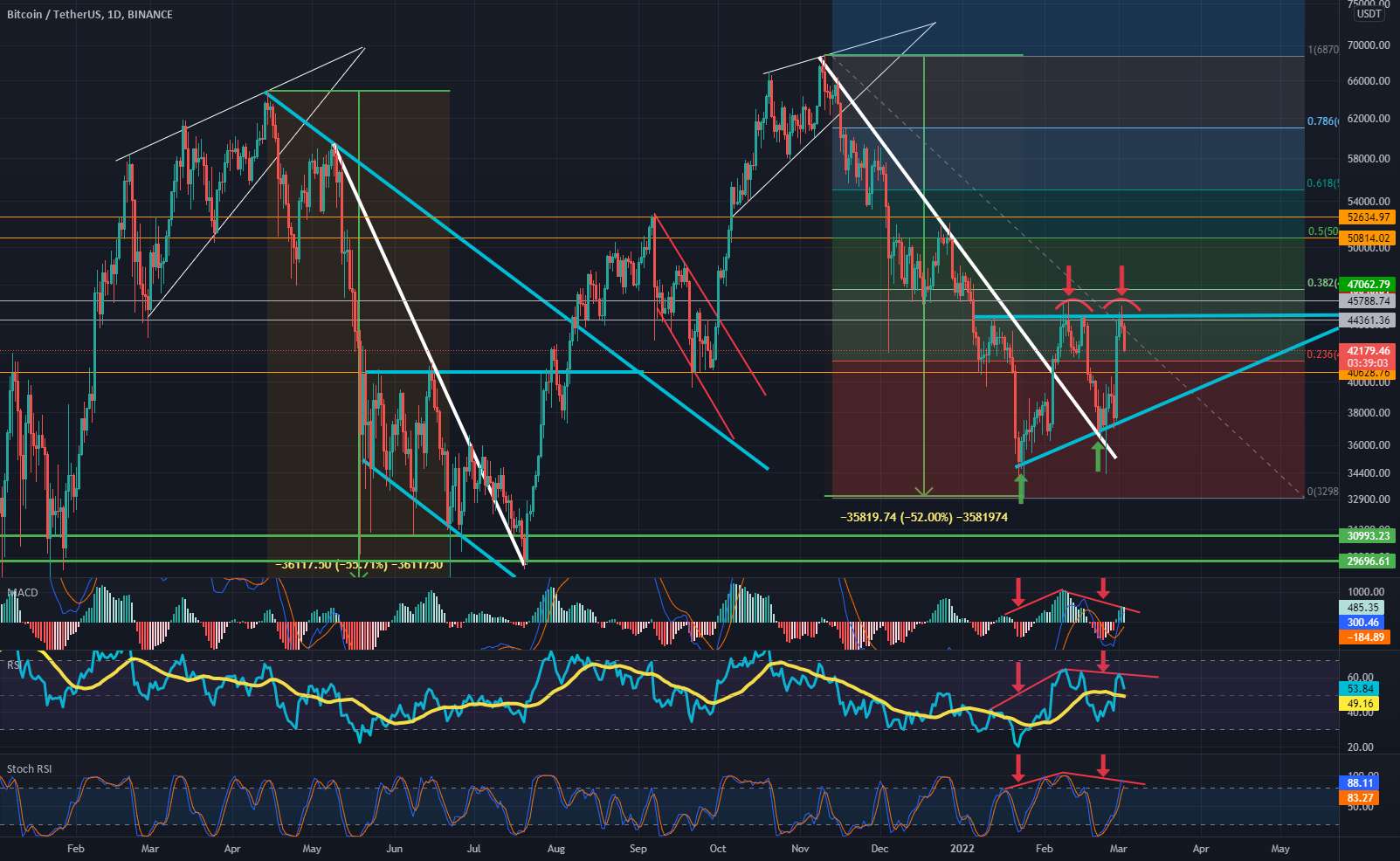Click the 36000.00 price axis tick
This screenshot has width=1400, height=861.
(1368, 445)
